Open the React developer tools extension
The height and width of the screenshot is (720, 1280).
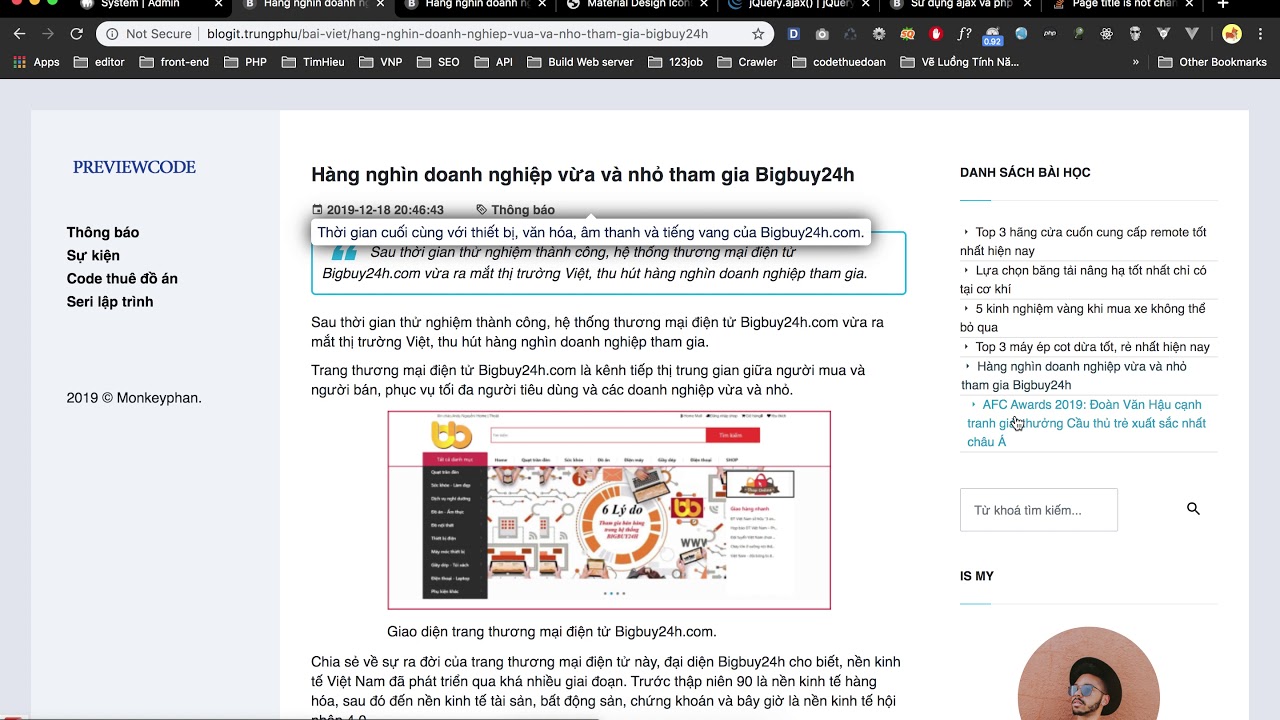[x=1107, y=34]
